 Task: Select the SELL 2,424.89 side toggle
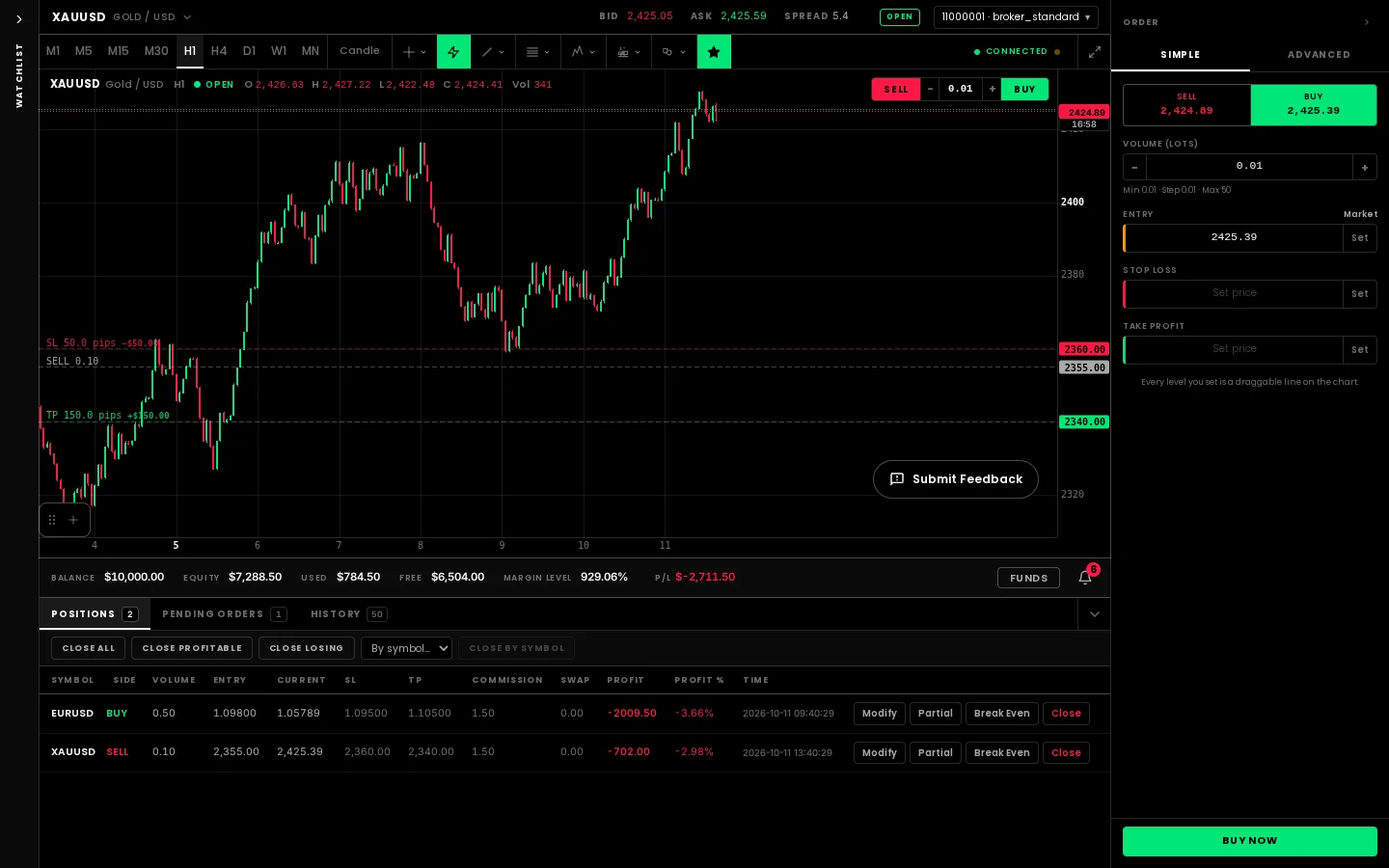pos(1186,105)
